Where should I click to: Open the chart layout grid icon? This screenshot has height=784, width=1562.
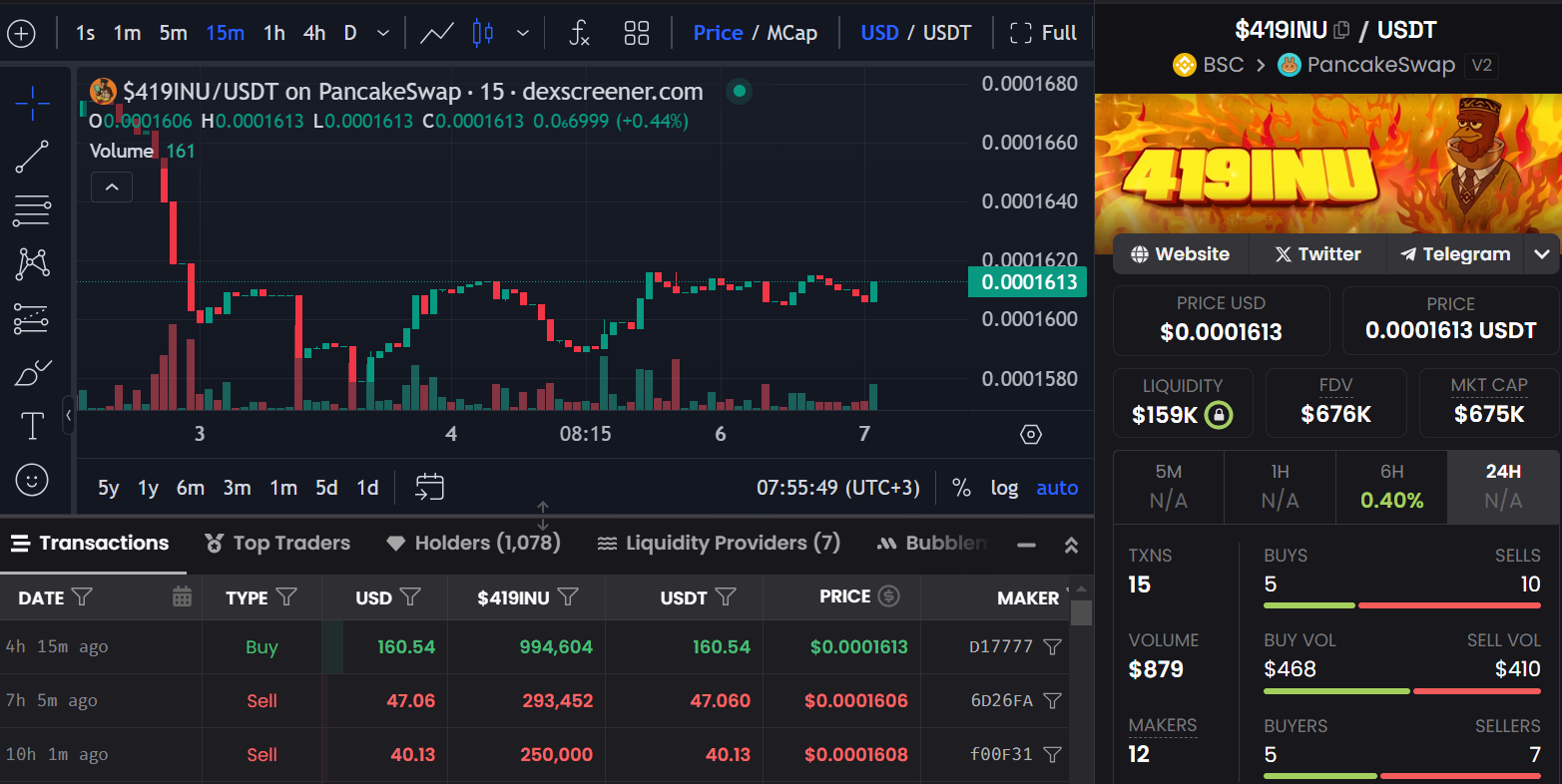[x=637, y=34]
